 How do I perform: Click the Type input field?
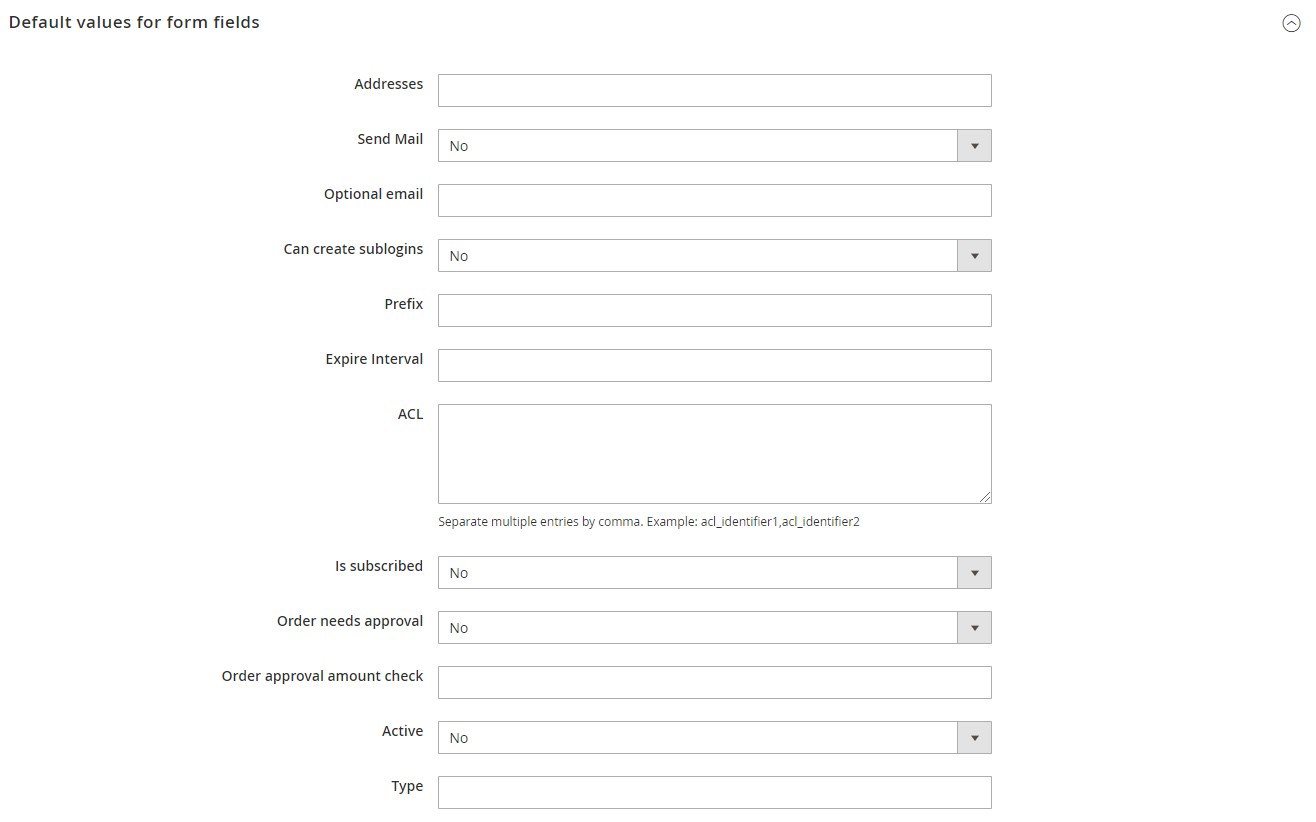click(715, 793)
